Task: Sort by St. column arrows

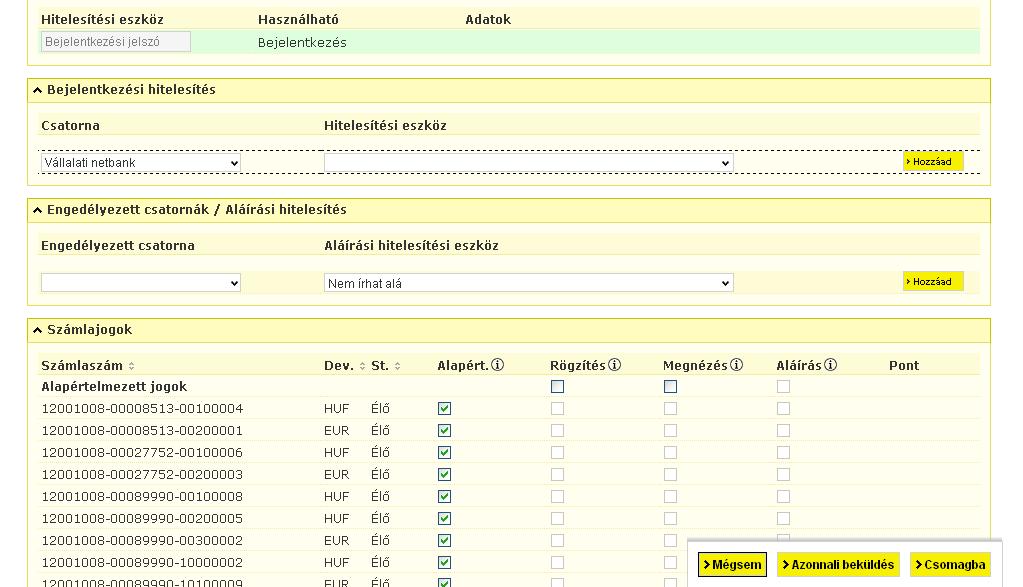Action: click(x=397, y=366)
